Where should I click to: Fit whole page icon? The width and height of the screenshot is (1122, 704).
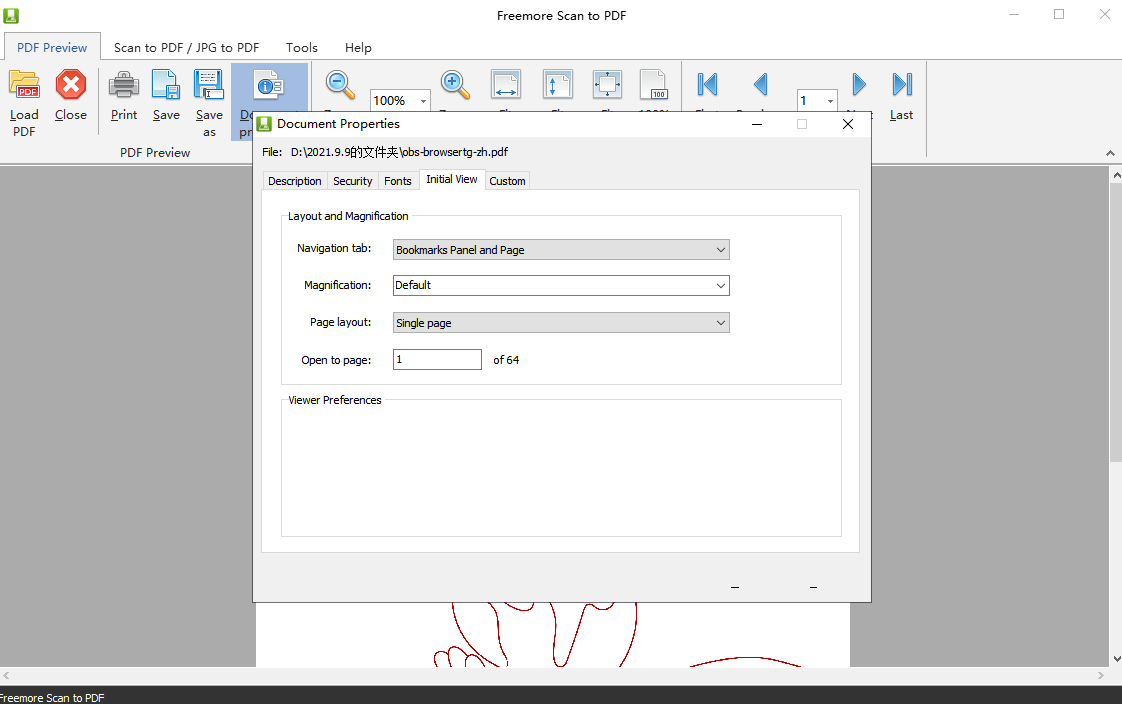coord(608,84)
